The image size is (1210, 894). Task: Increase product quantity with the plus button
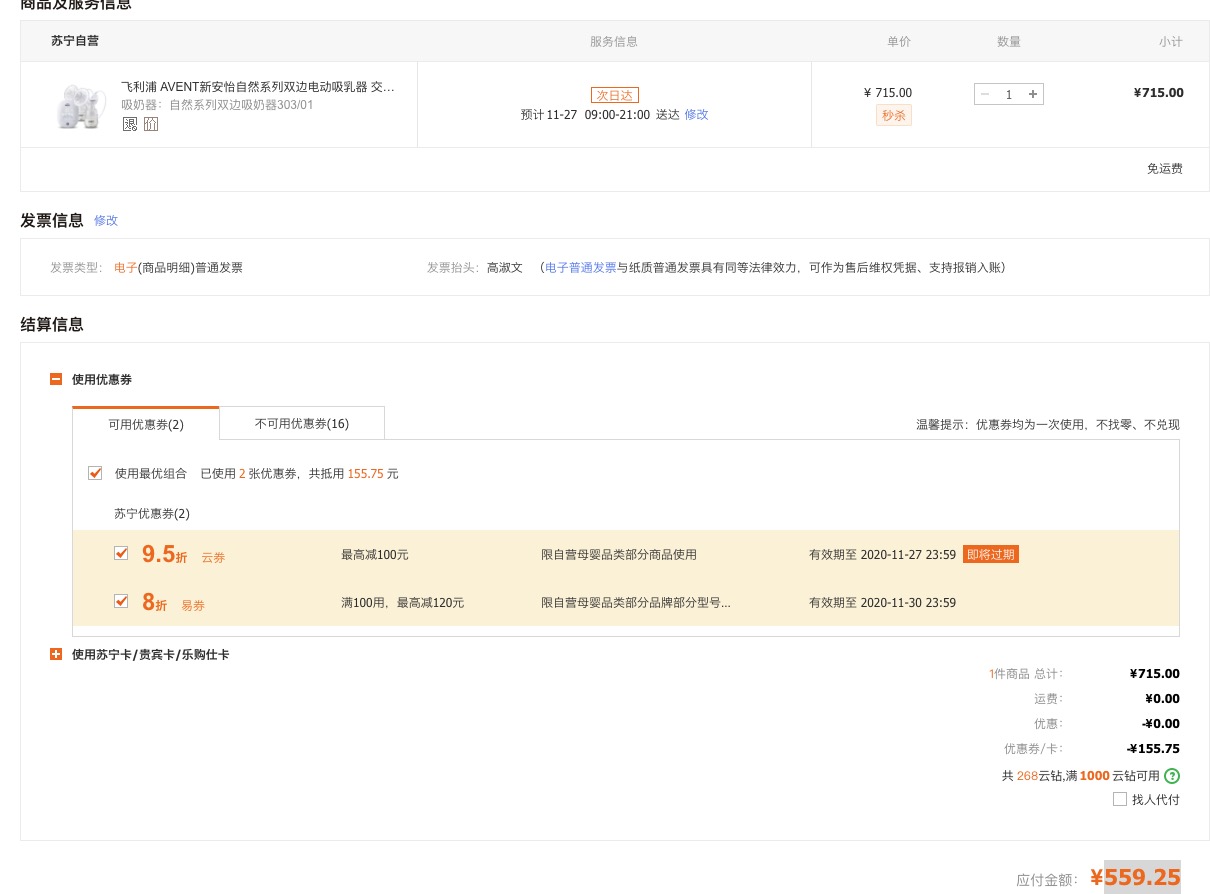(x=1033, y=94)
